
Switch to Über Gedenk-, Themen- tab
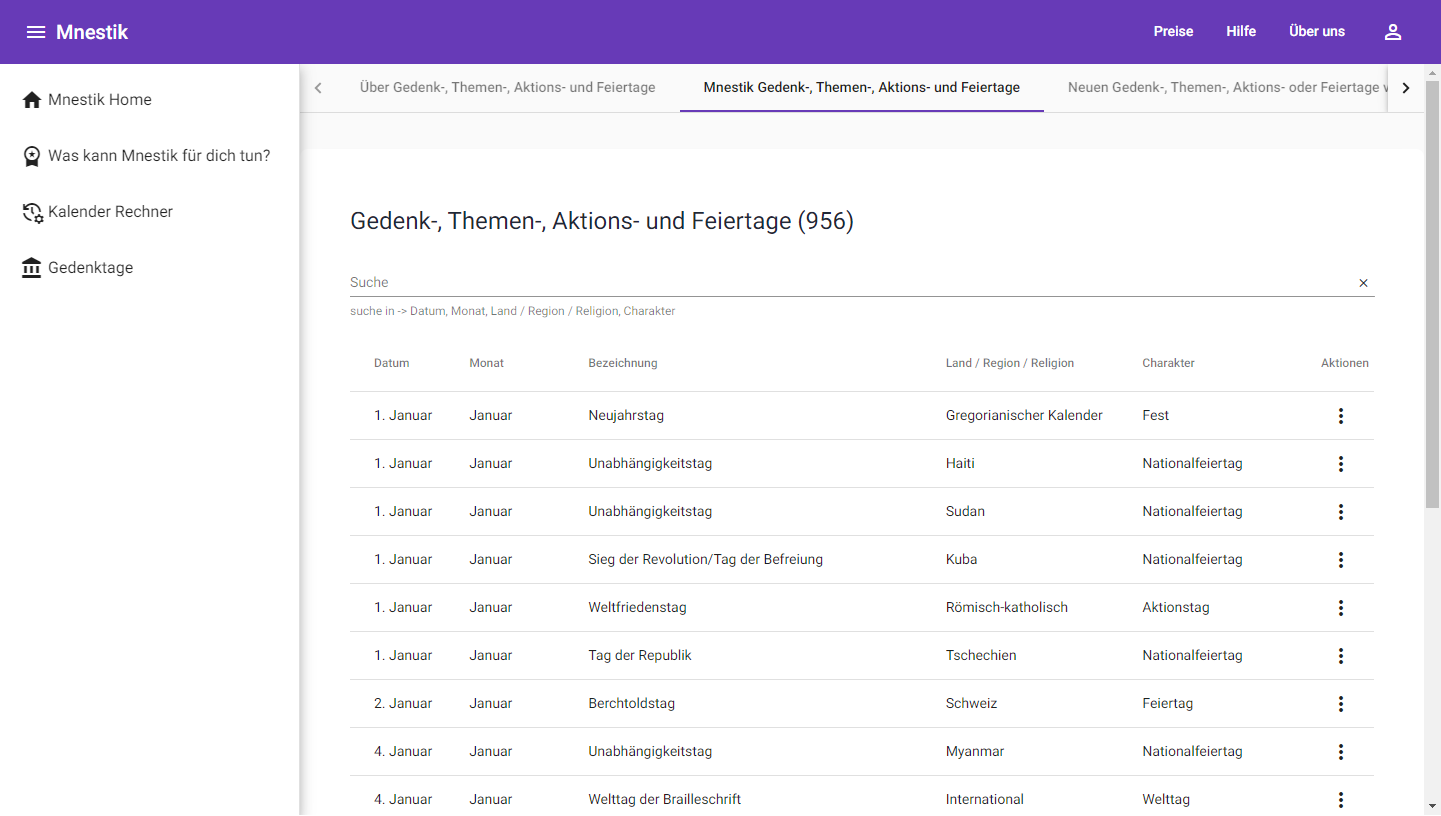tap(507, 88)
